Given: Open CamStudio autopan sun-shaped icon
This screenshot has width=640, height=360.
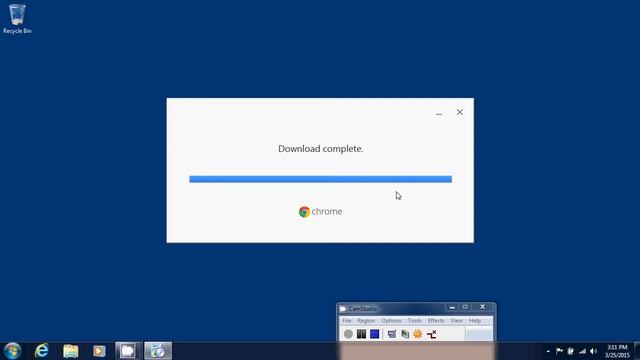Looking at the screenshot, I should pos(418,334).
